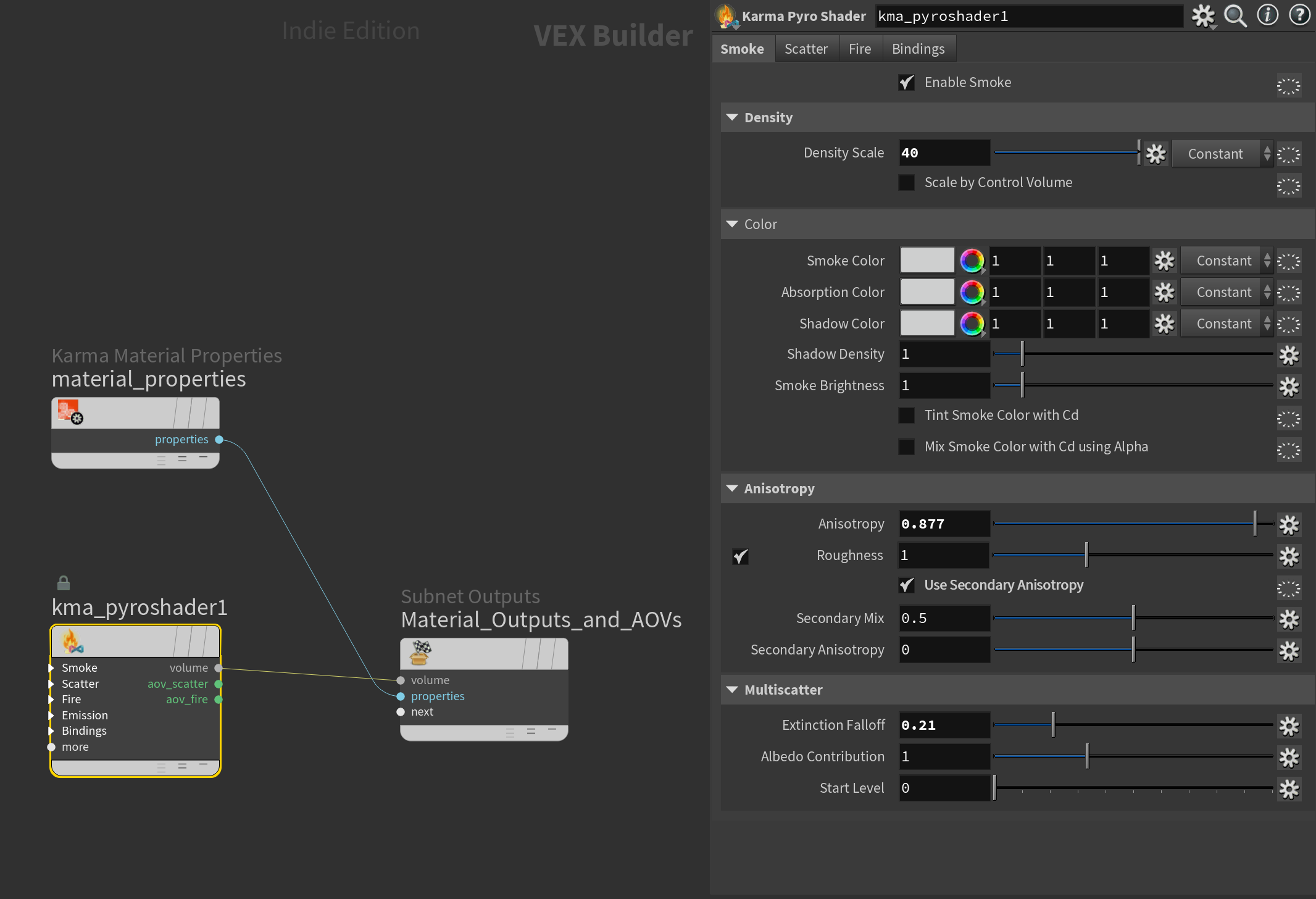Screen dimensions: 1316x899
Task: Open color wheel picker for Smoke Color
Action: 972,261
